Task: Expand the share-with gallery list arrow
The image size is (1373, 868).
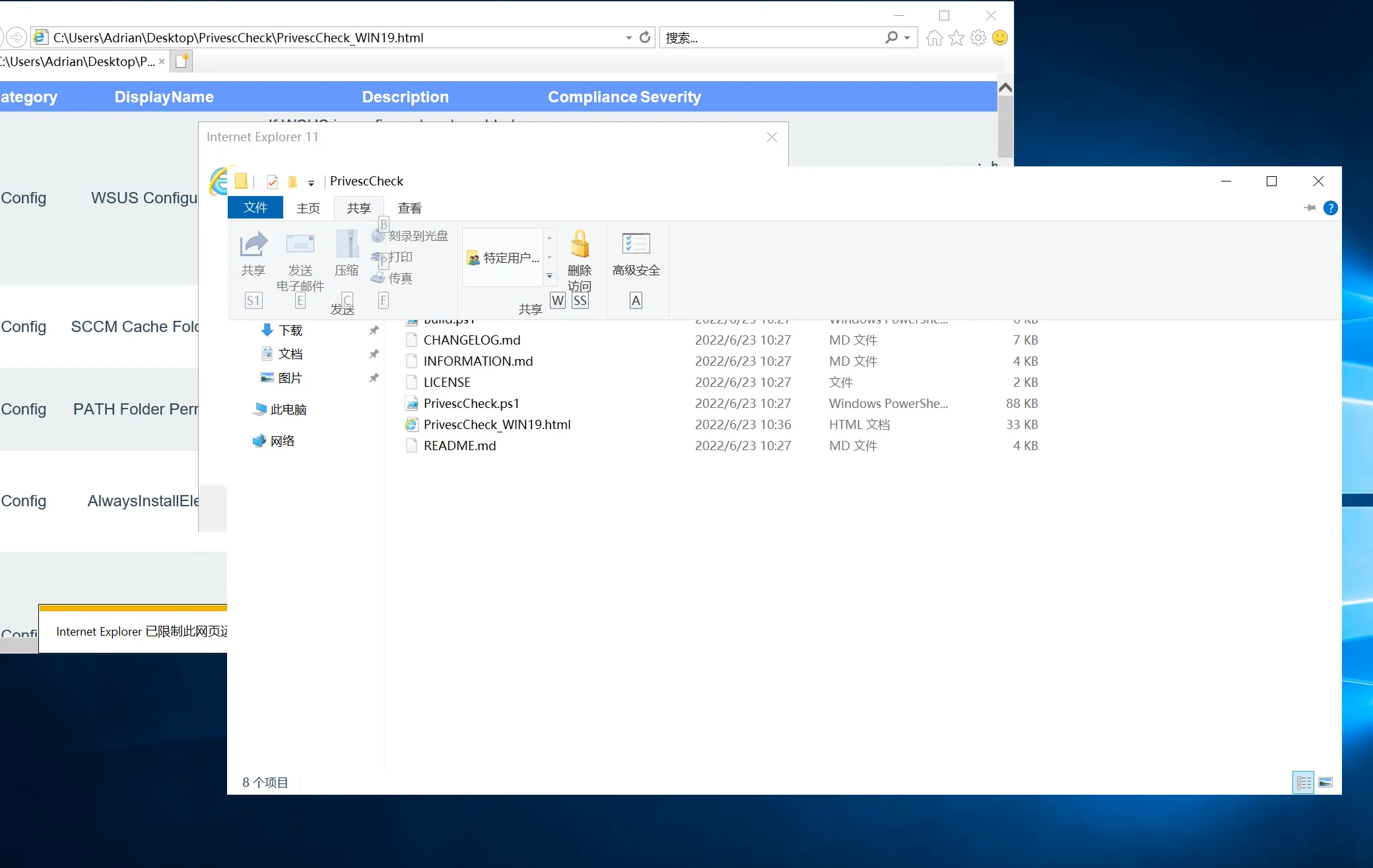Action: pyautogui.click(x=549, y=277)
